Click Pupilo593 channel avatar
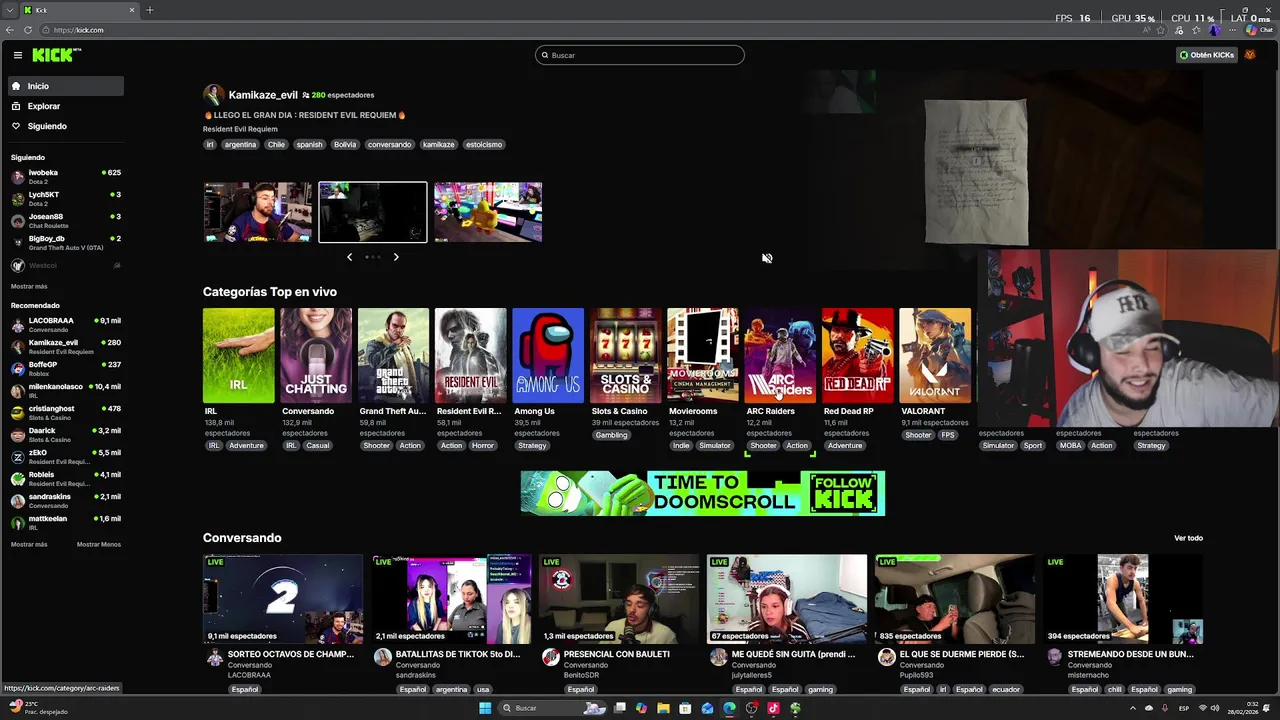 point(886,657)
